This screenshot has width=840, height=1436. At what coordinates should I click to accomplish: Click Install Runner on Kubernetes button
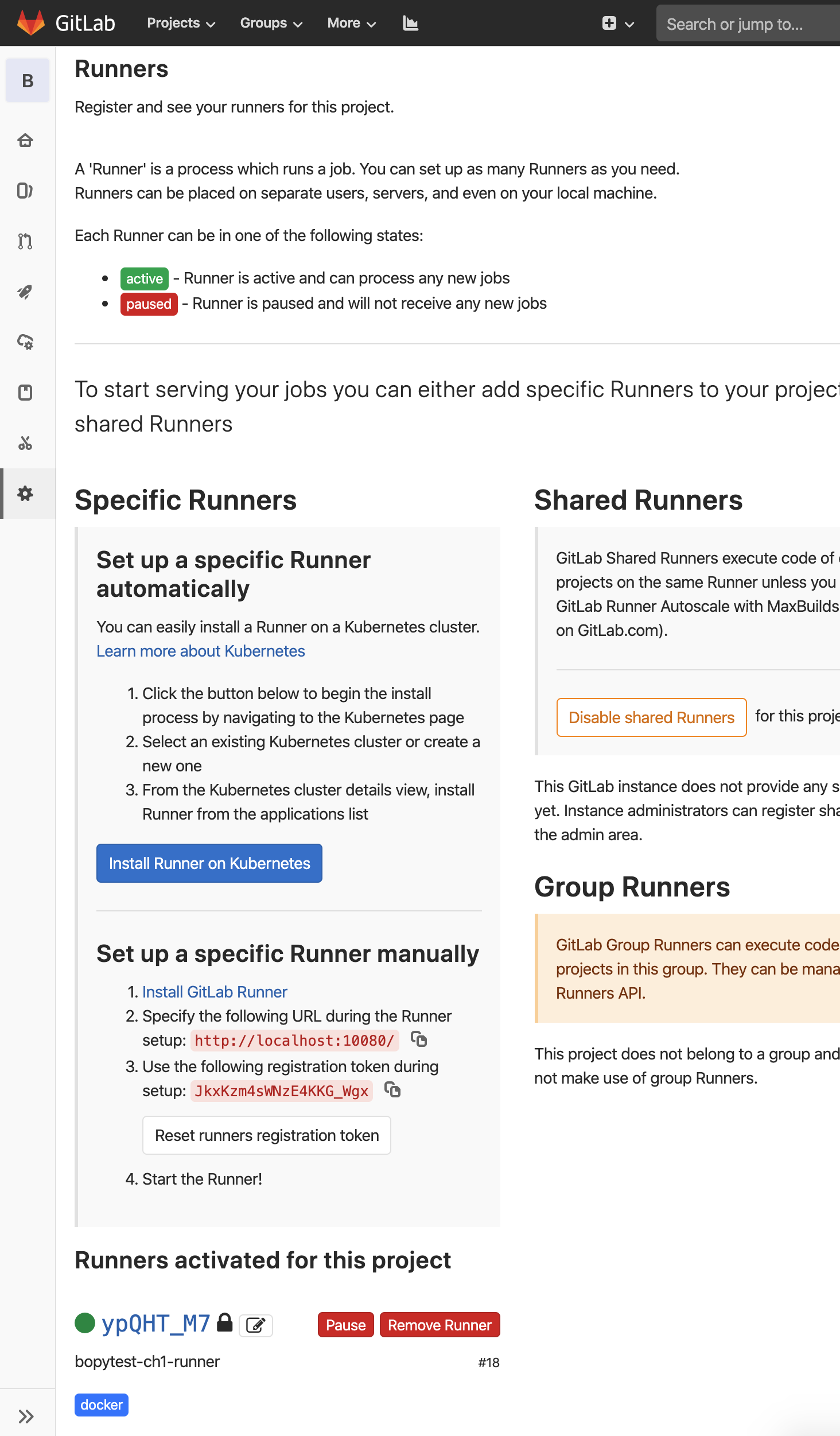209,863
